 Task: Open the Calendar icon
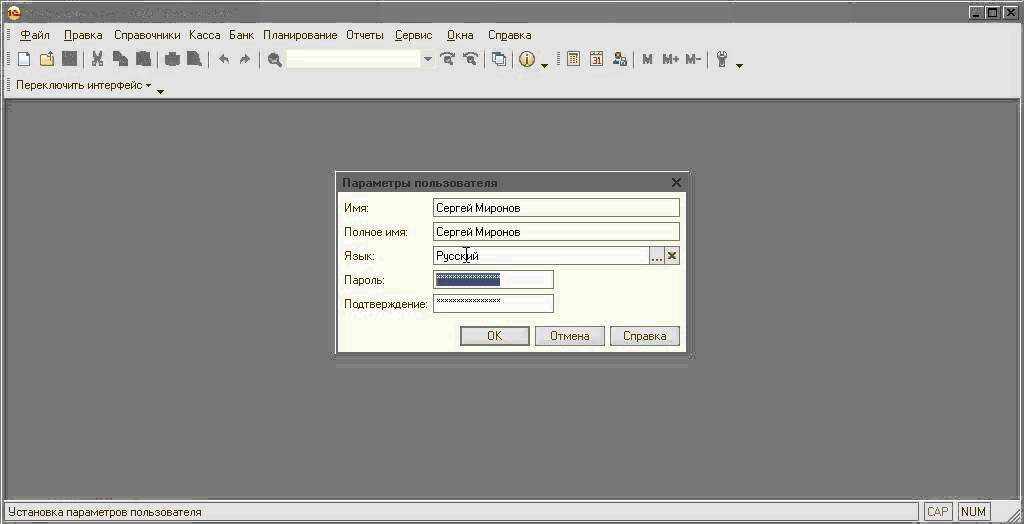pos(596,59)
